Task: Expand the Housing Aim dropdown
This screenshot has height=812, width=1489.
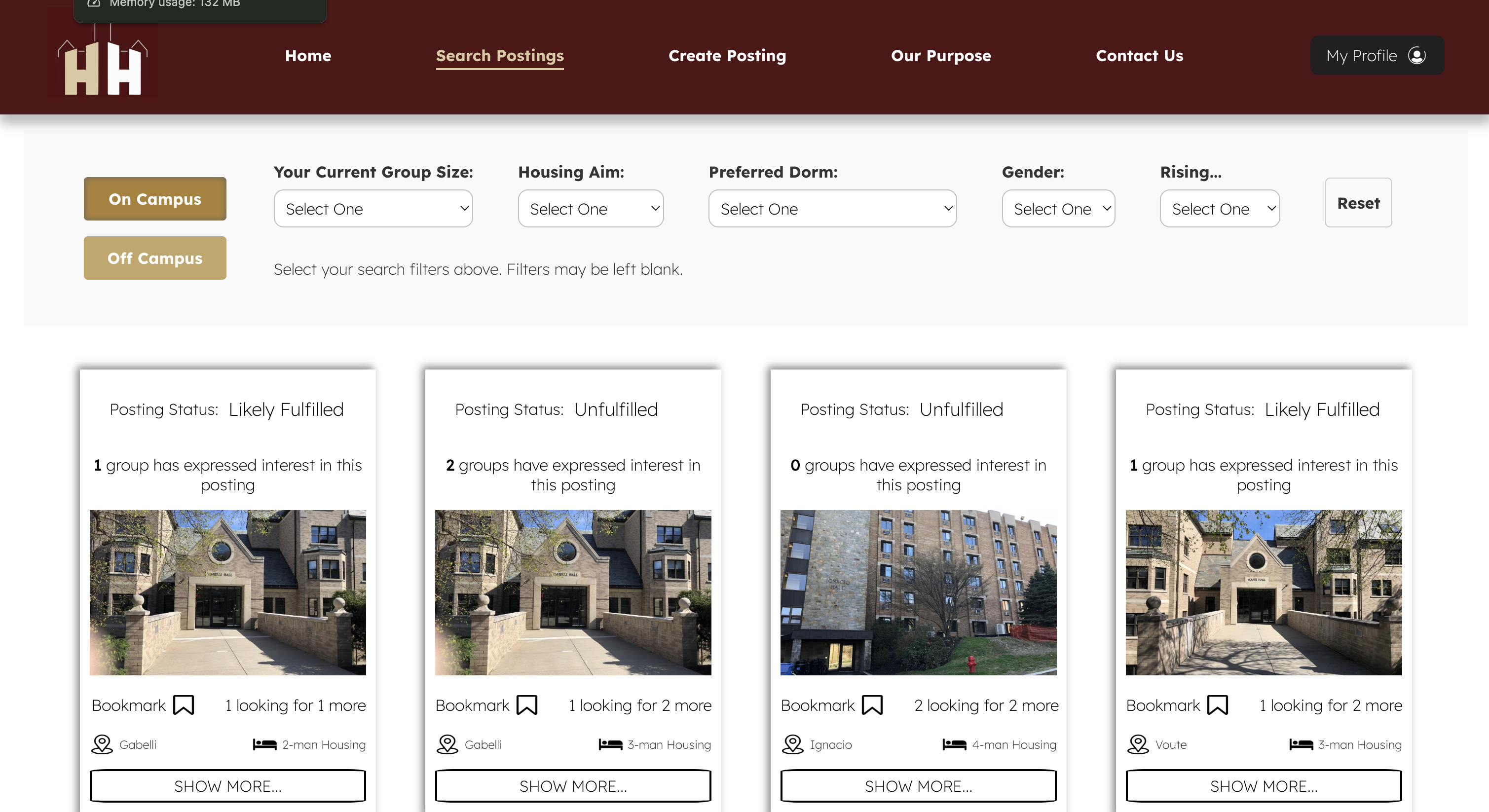Action: [x=590, y=209]
